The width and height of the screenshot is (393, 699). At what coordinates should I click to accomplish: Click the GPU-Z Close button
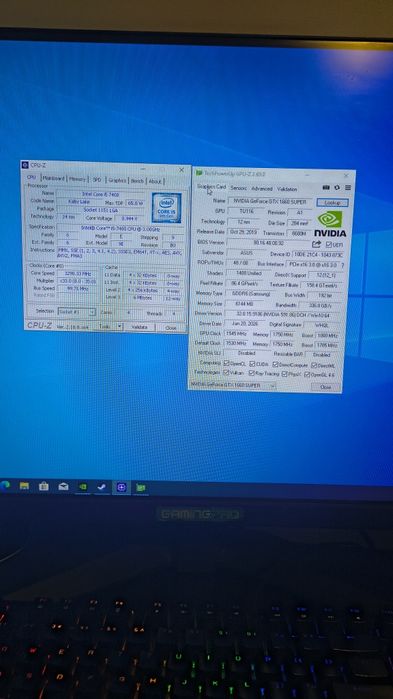pos(326,387)
